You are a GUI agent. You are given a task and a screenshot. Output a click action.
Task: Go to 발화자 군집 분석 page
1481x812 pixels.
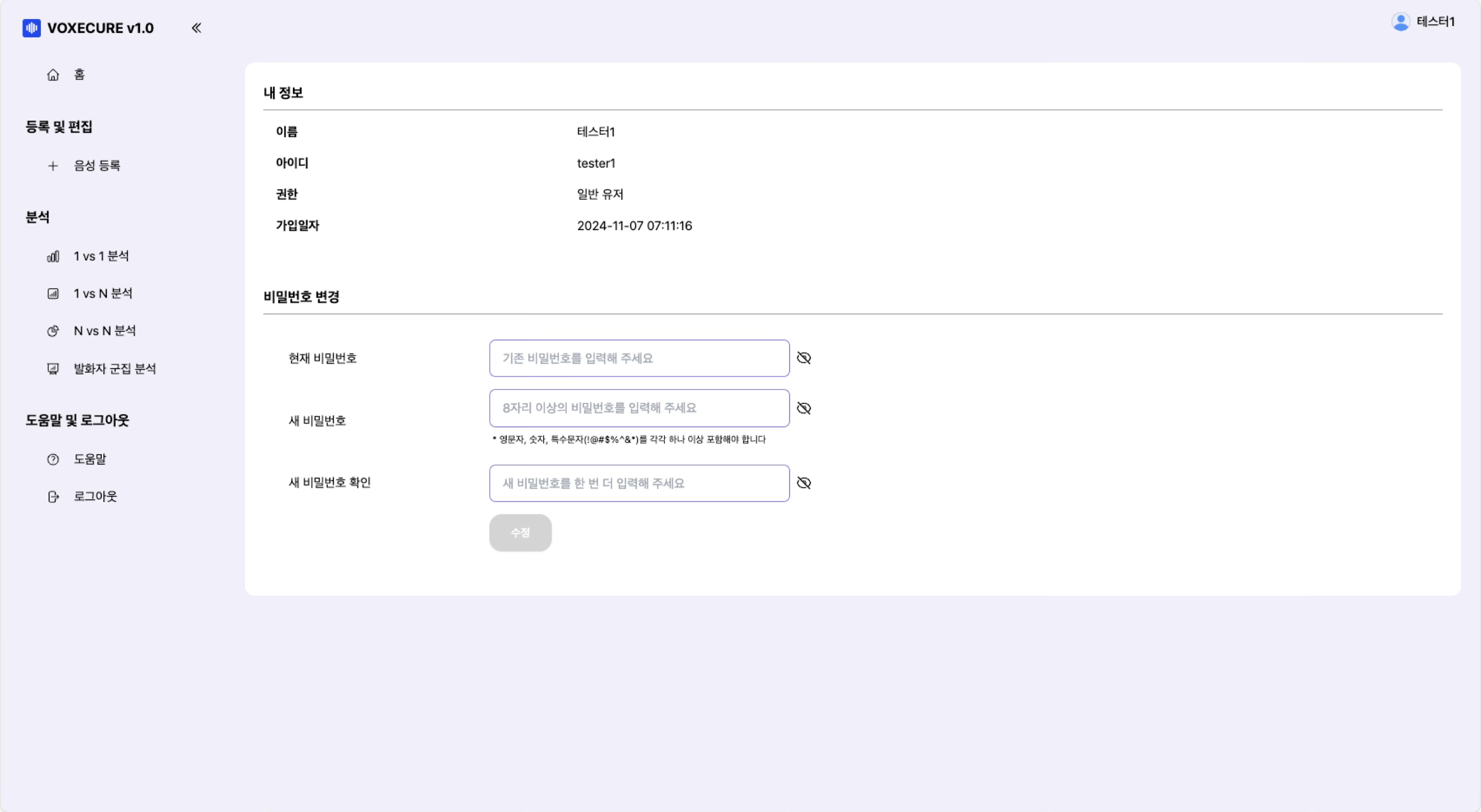115,369
